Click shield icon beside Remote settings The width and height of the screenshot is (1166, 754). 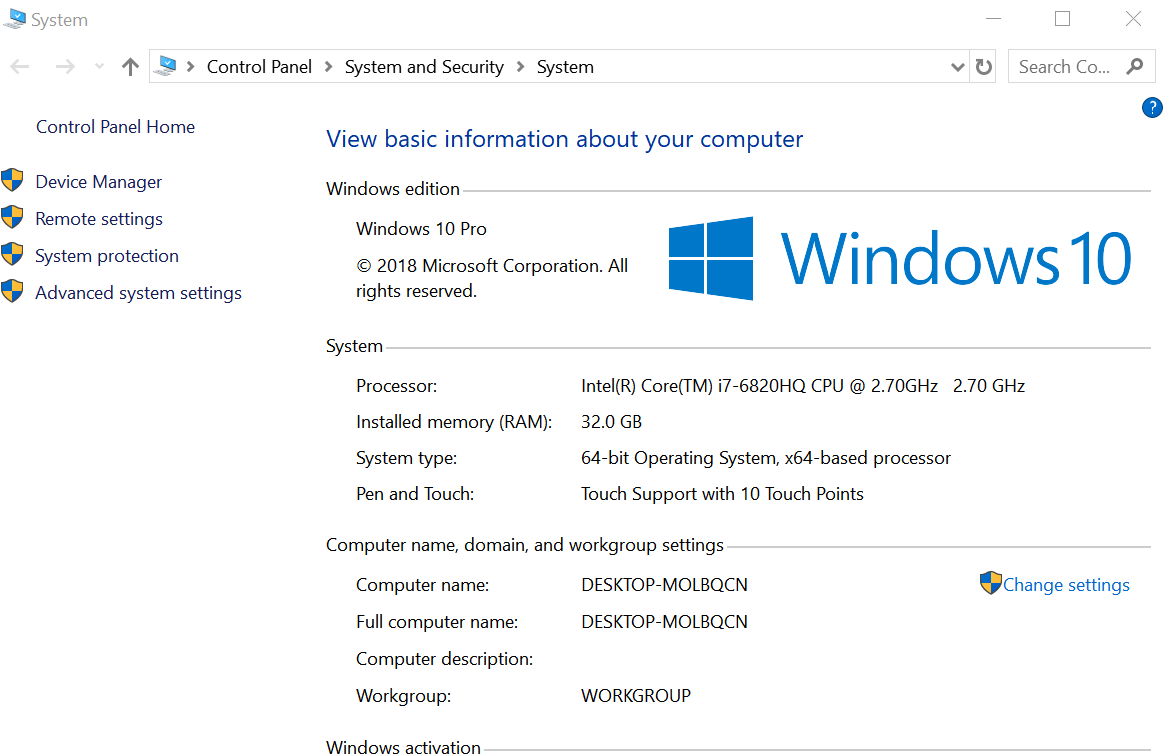pos(12,217)
